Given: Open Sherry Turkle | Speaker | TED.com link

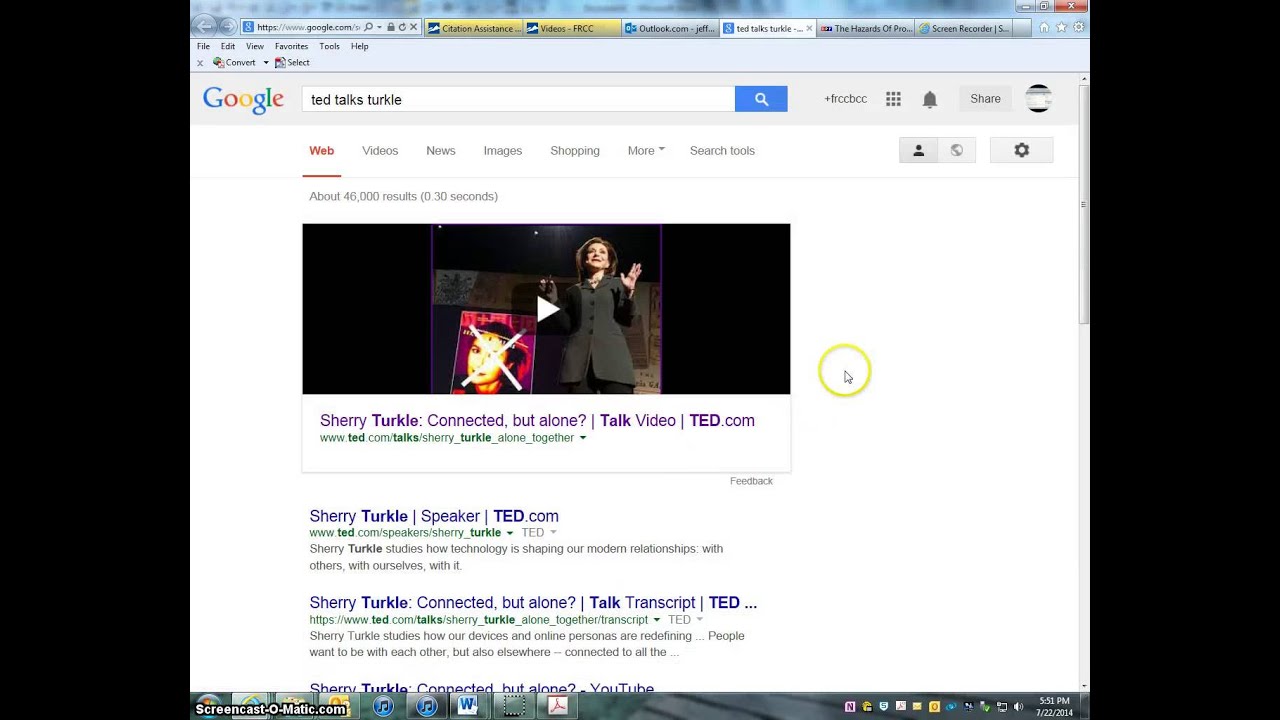Looking at the screenshot, I should pyautogui.click(x=434, y=516).
